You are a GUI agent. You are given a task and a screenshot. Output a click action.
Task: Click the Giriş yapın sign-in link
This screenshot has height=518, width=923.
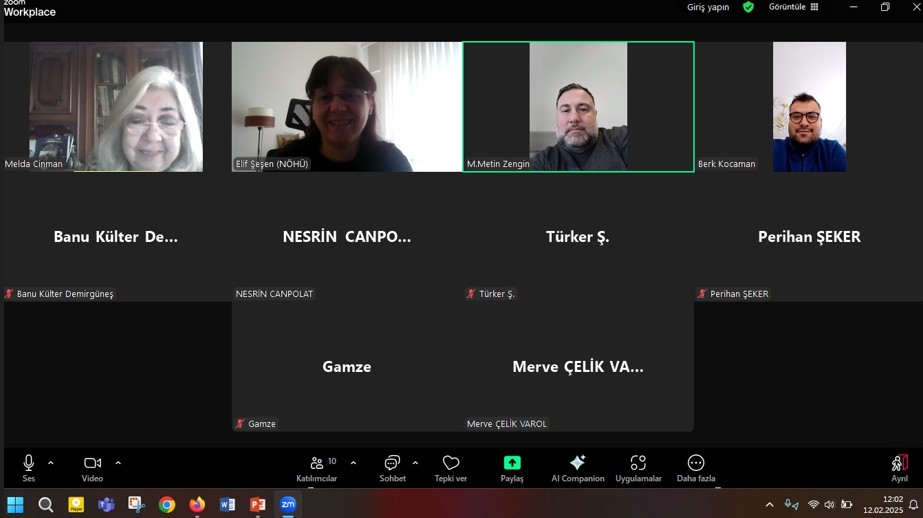pyautogui.click(x=707, y=7)
